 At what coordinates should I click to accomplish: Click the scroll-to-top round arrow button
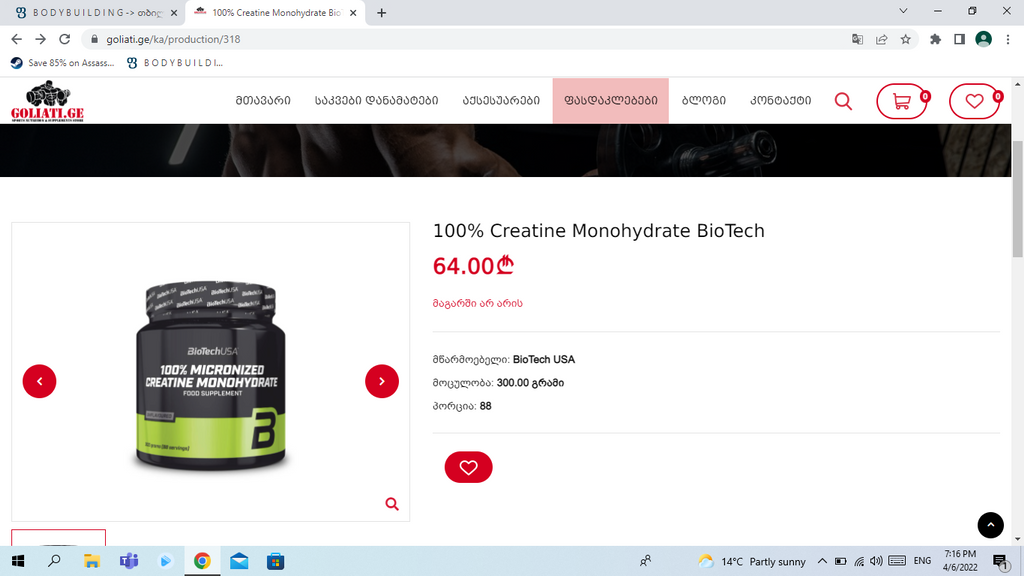[x=991, y=525]
